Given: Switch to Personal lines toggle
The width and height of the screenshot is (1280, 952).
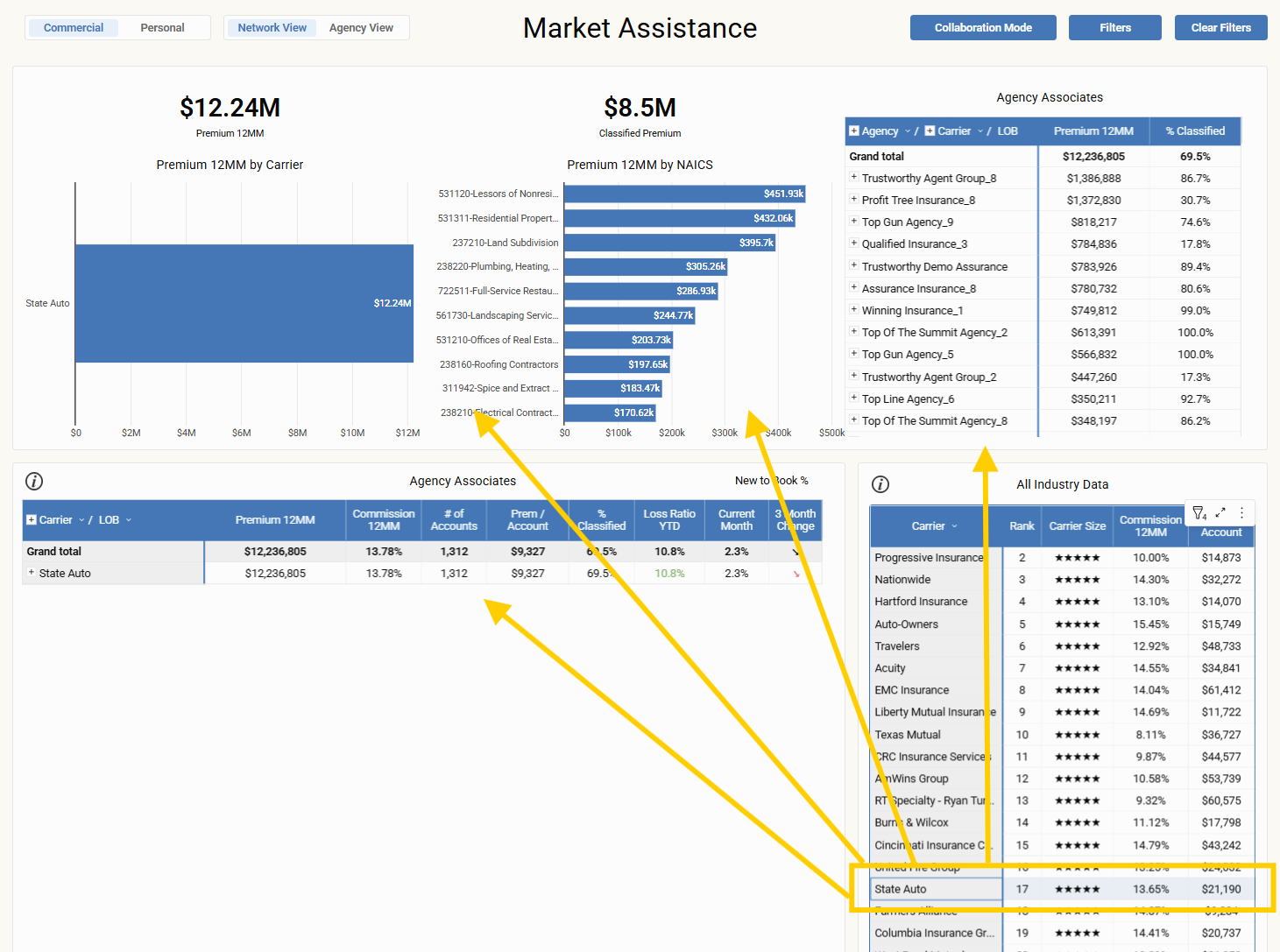Looking at the screenshot, I should (162, 28).
